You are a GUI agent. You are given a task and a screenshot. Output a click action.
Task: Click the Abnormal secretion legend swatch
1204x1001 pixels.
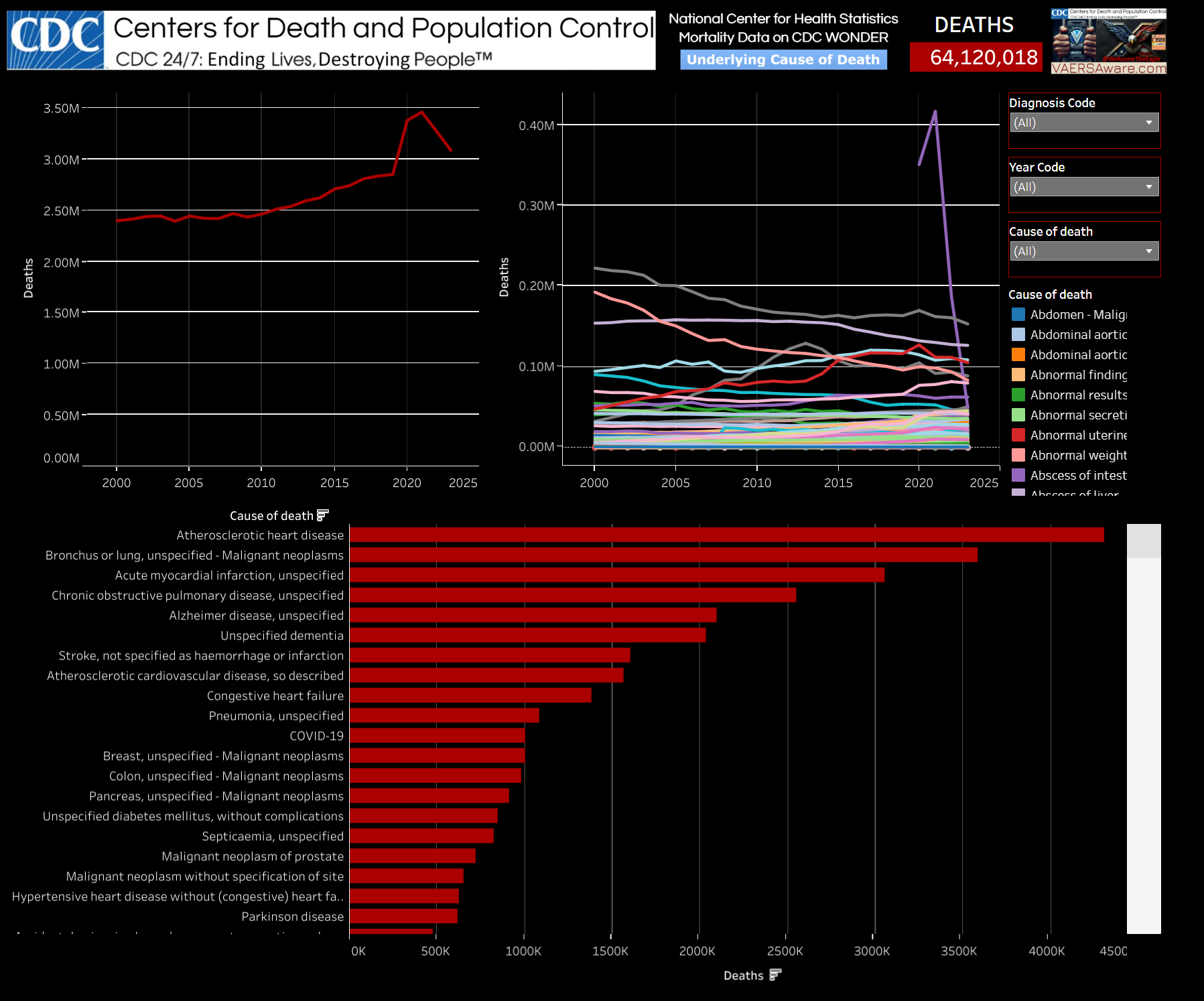(1018, 415)
